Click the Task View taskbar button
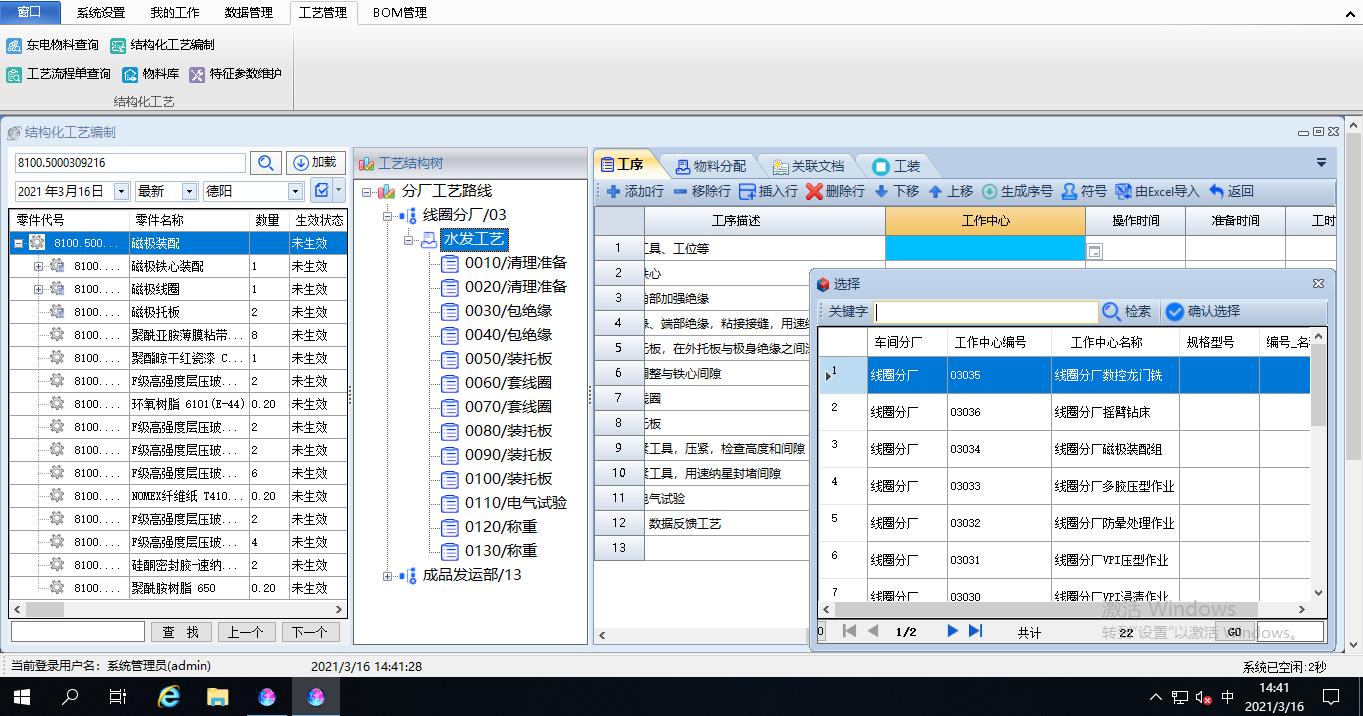The image size is (1363, 716). tap(118, 696)
